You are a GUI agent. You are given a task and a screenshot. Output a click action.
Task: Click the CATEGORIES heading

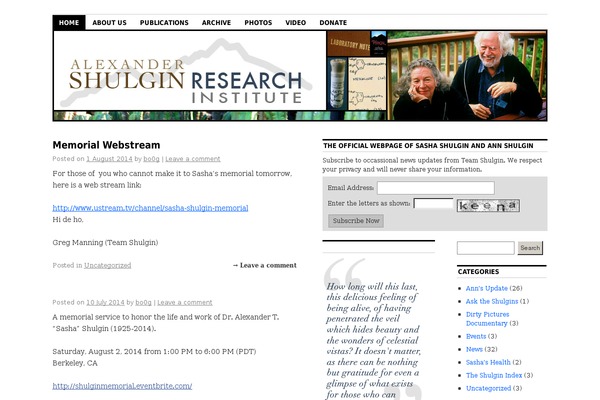(478, 271)
